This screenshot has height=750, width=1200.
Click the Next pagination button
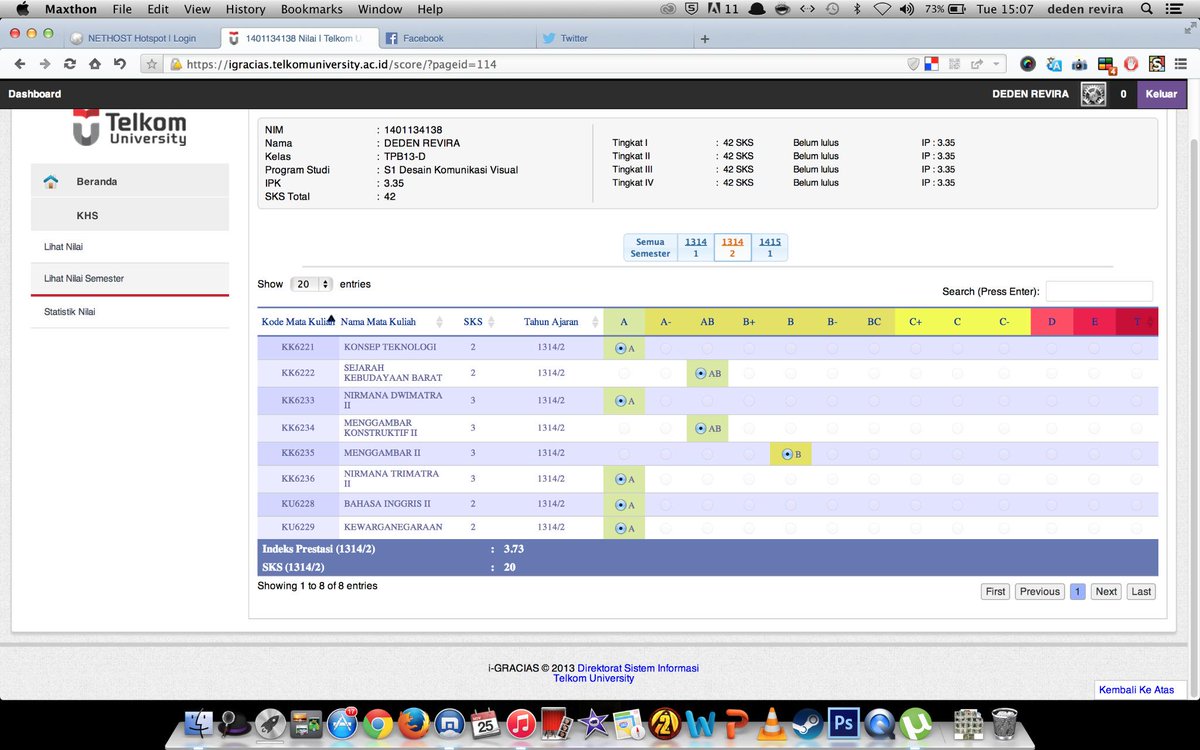pyautogui.click(x=1106, y=591)
